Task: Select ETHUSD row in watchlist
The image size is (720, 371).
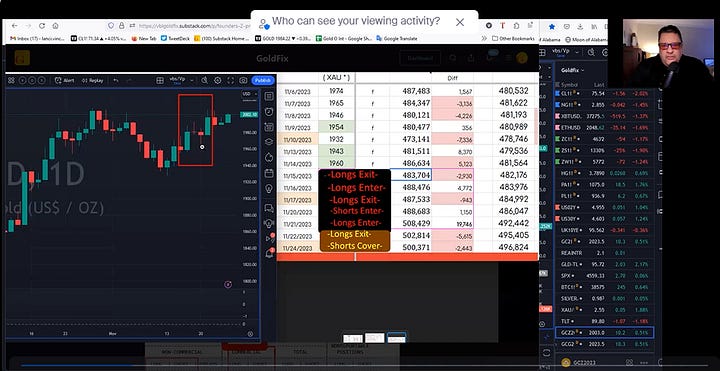Action: (605, 128)
